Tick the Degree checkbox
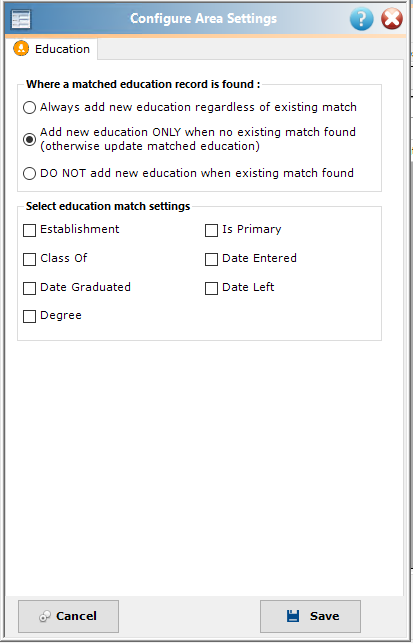Viewport: 413px width, 643px height. 29,317
